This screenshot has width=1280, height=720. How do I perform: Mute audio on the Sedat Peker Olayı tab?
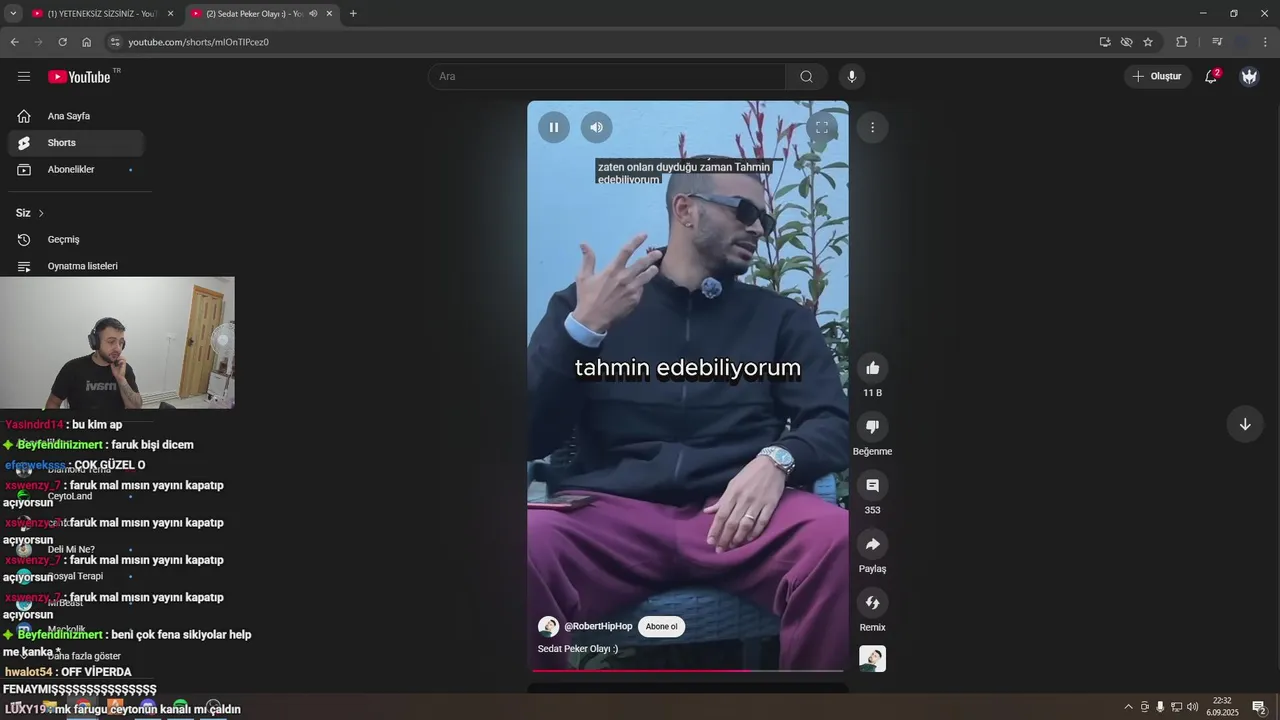point(313,13)
